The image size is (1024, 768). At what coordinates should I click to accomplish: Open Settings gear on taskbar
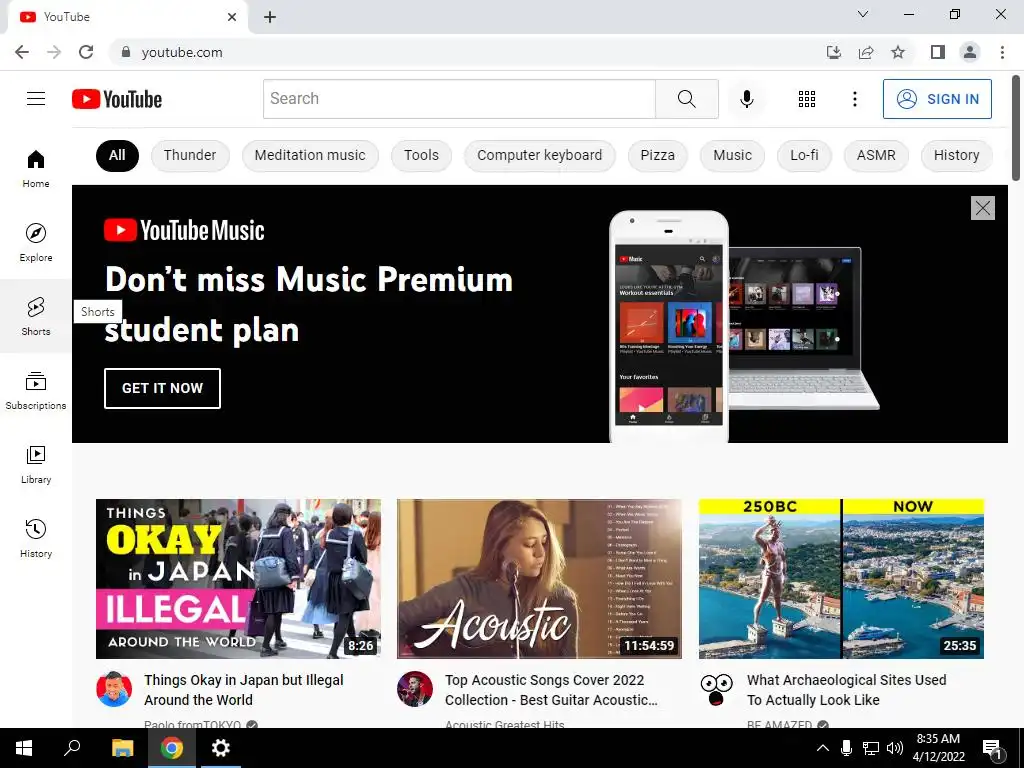point(221,748)
